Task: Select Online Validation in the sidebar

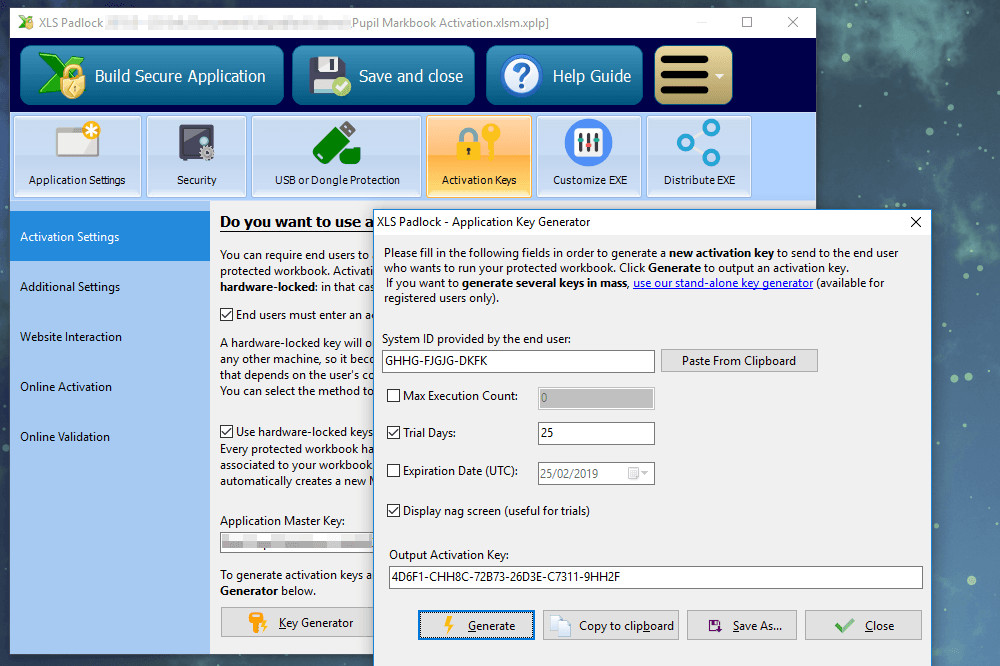Action: point(110,437)
